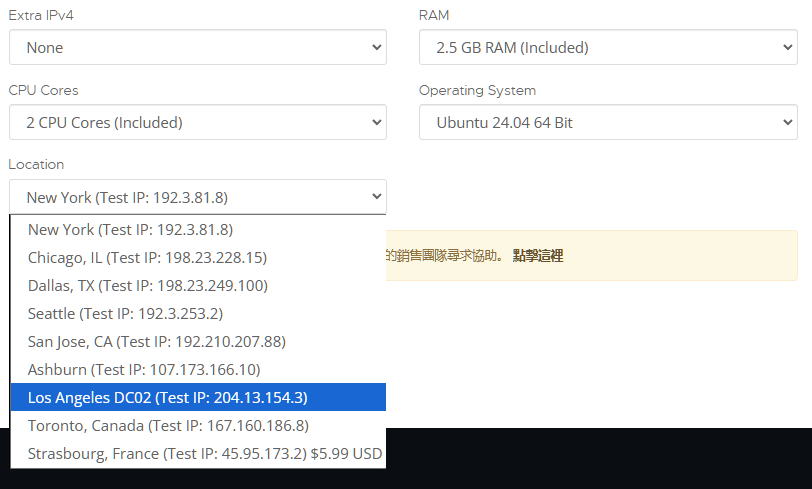Click the RAM dropdown chevron arrow

(x=787, y=47)
